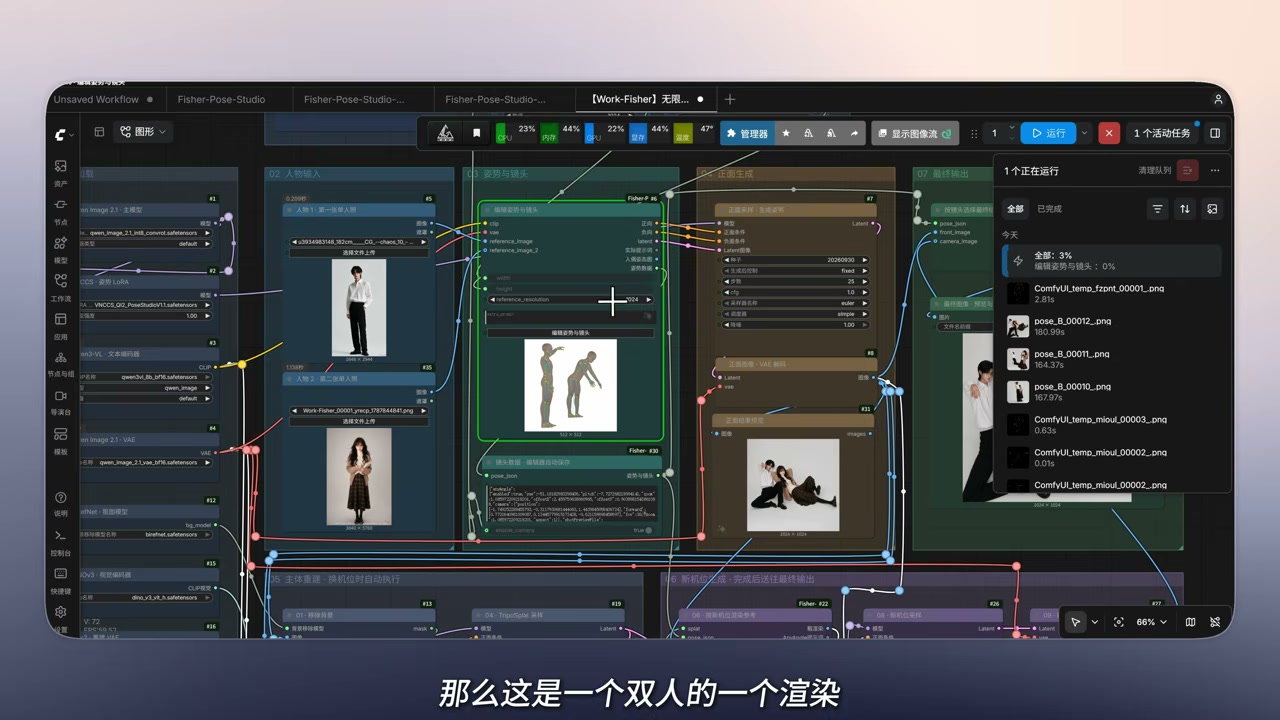Open the 说明 help icon
1280x720 pixels.
tap(61, 503)
